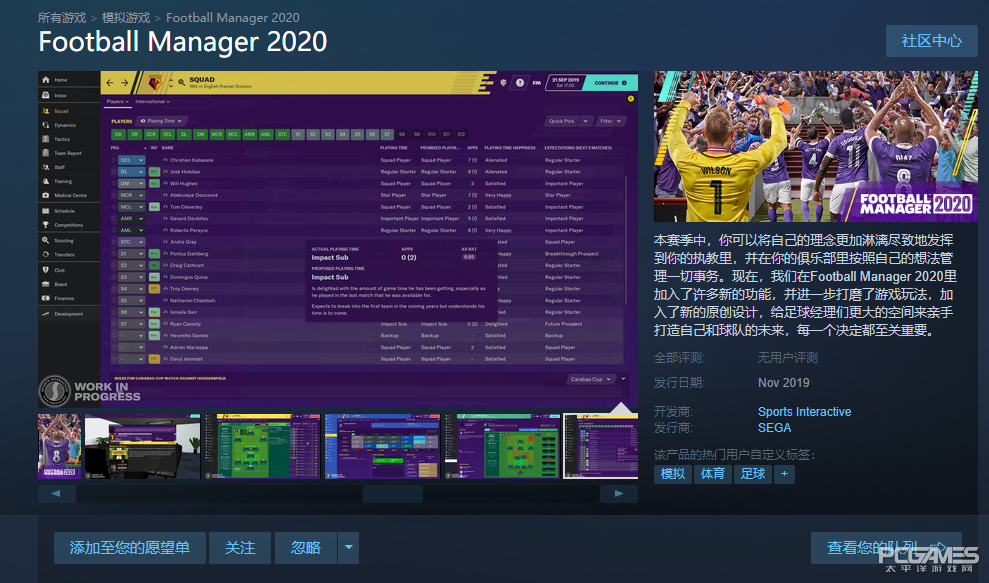
Task: Expand the Playing Time view dropdown
Action: pyautogui.click(x=161, y=121)
